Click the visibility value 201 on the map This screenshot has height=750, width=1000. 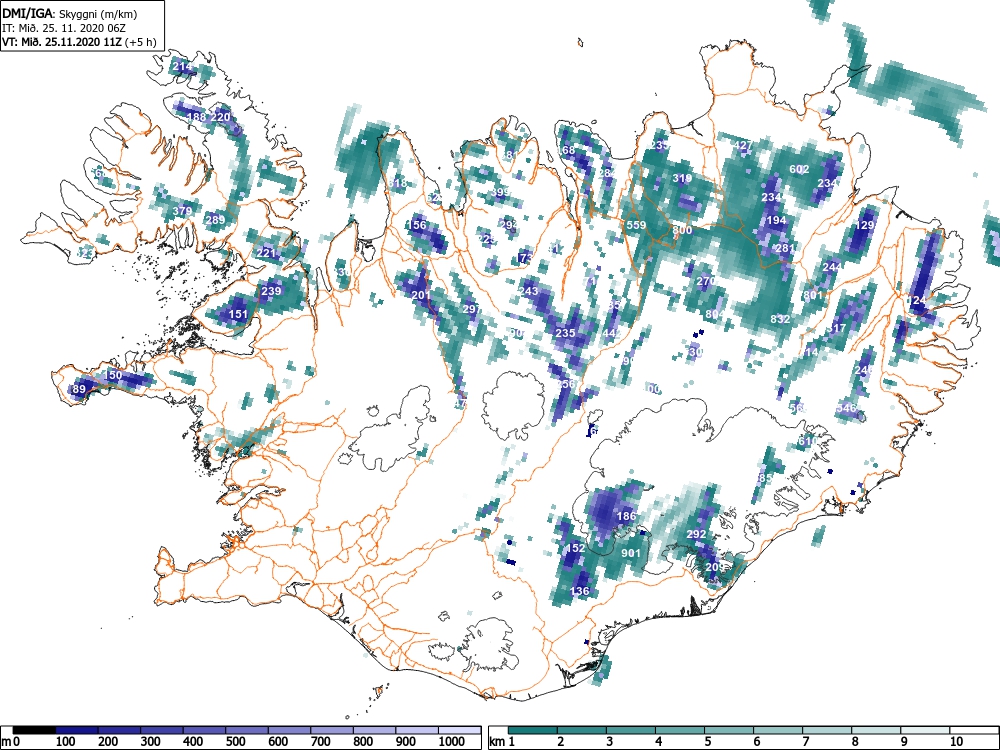[x=421, y=295]
